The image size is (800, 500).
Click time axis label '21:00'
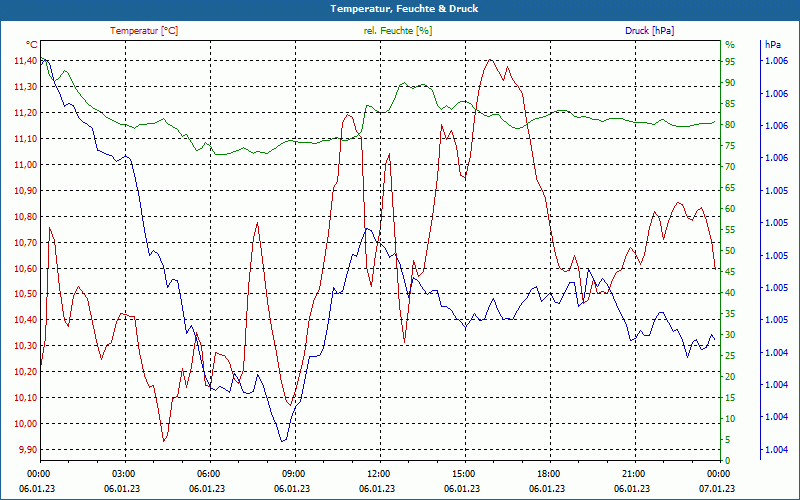(x=632, y=473)
